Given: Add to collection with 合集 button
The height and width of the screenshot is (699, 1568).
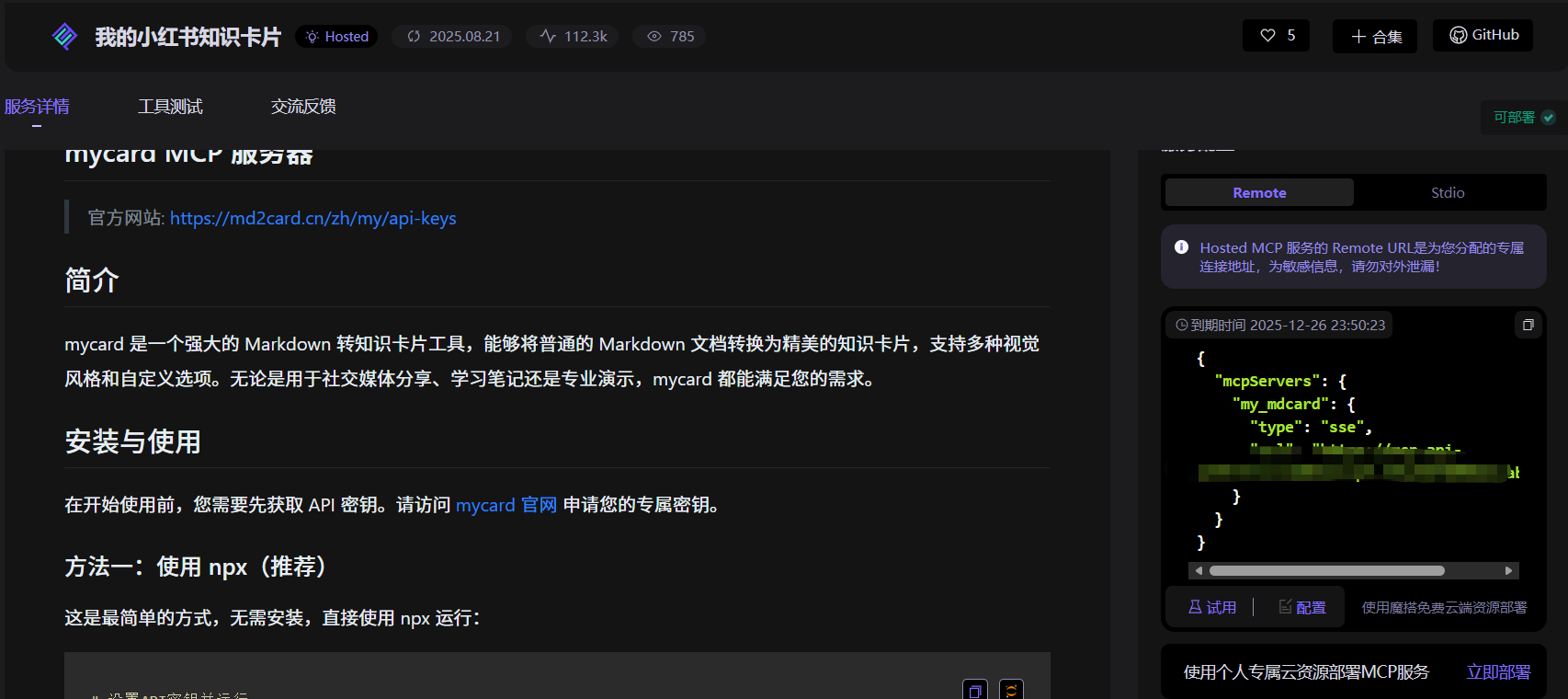Looking at the screenshot, I should point(1375,37).
